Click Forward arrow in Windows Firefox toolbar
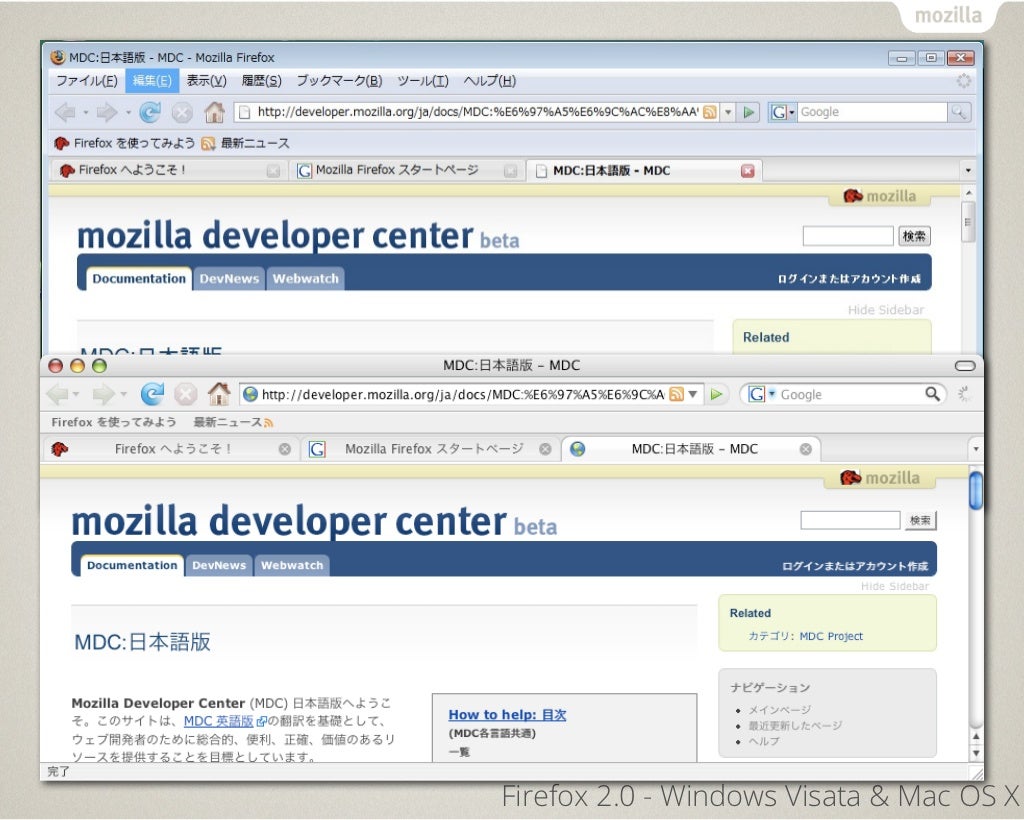The width and height of the screenshot is (1024, 820). (x=106, y=112)
